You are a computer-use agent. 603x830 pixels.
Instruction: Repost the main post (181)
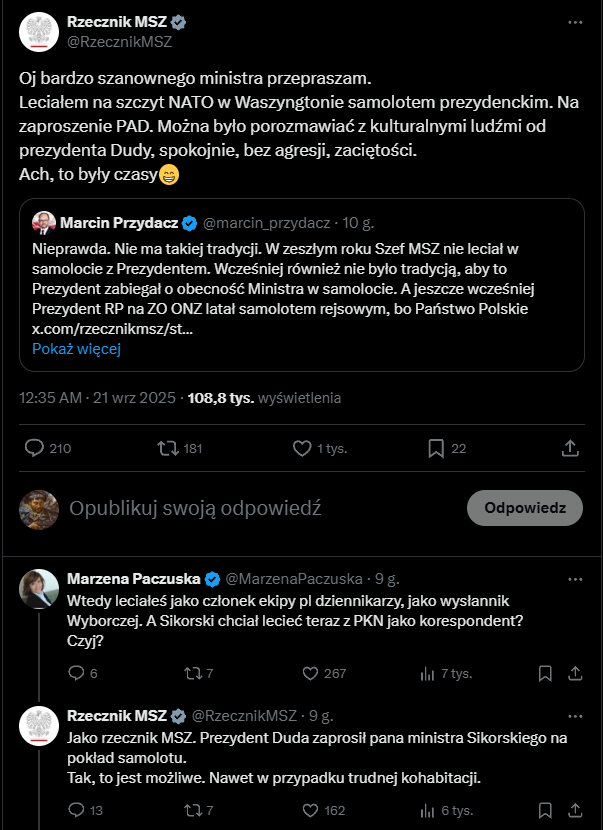(x=169, y=448)
